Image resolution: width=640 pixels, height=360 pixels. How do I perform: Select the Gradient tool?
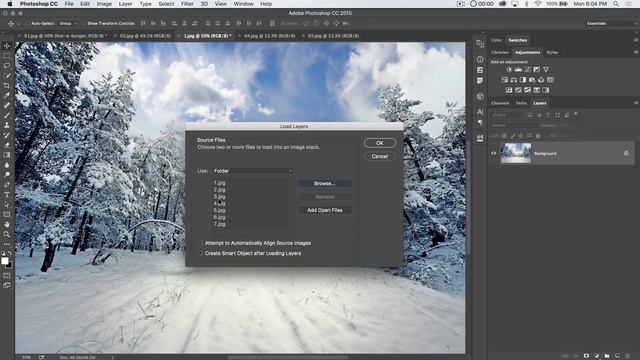tap(7, 155)
